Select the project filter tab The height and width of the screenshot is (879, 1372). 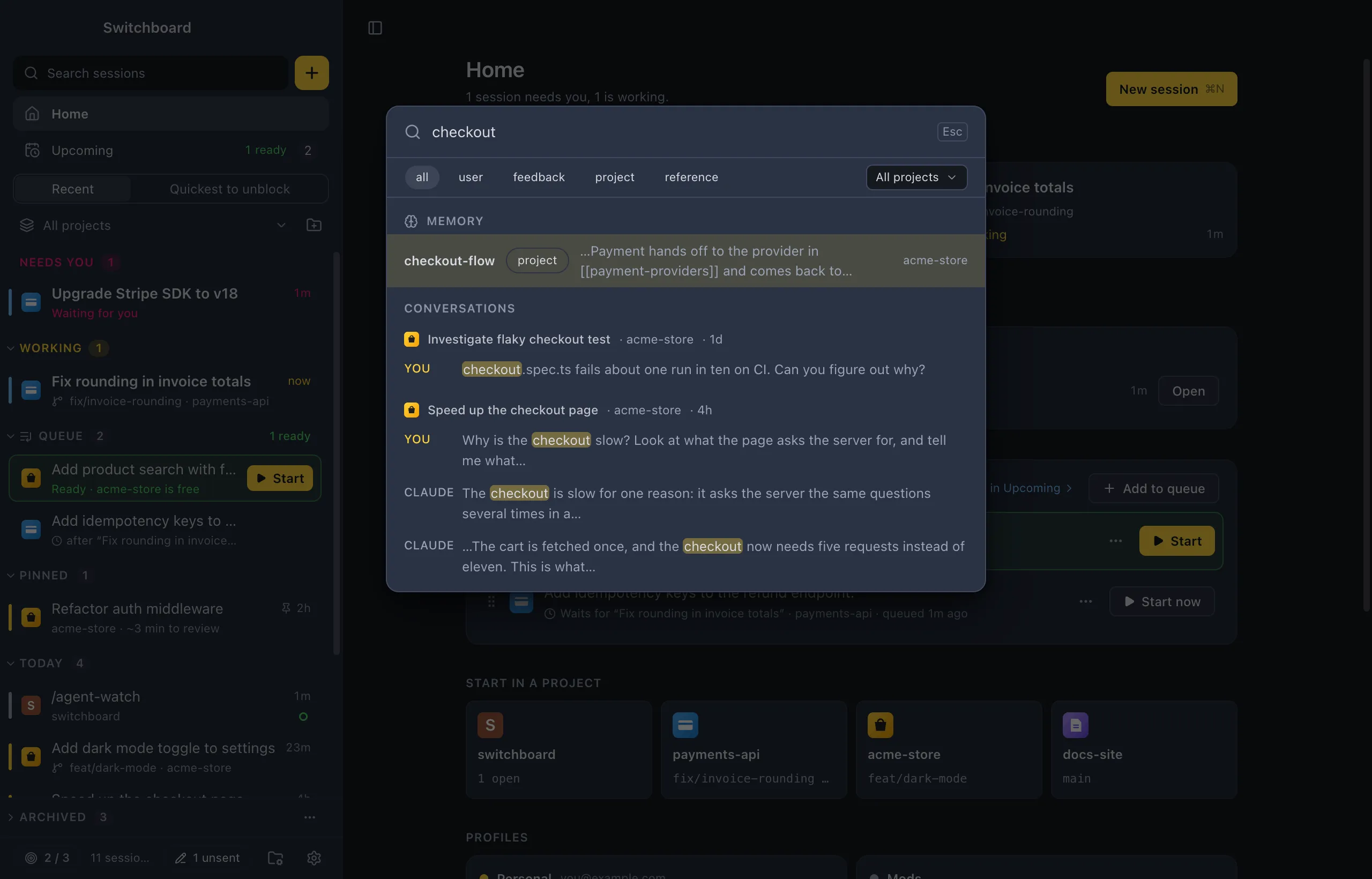pos(615,177)
